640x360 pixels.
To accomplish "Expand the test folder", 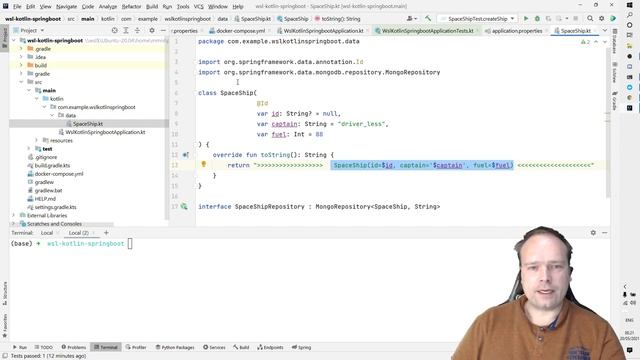I will (29, 149).
